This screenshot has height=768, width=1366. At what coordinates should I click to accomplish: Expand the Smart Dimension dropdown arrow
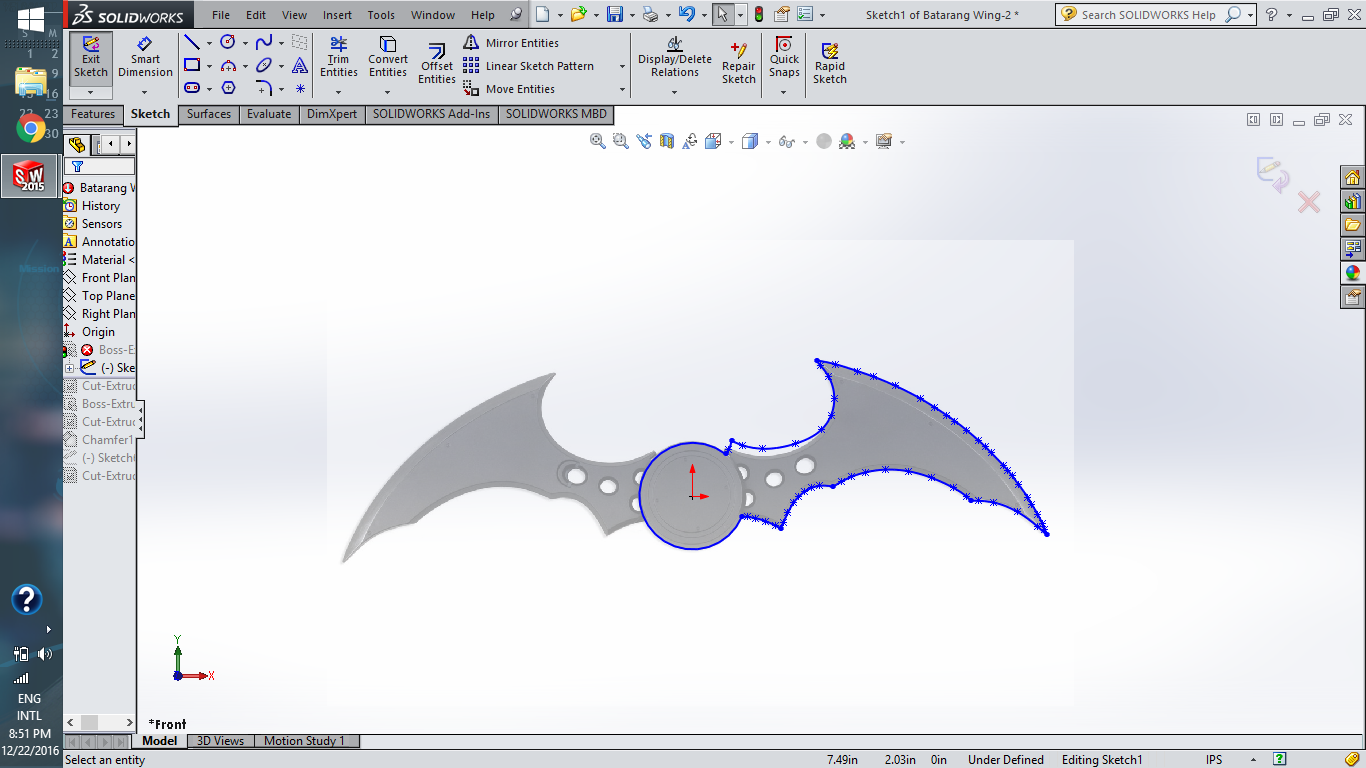145,92
